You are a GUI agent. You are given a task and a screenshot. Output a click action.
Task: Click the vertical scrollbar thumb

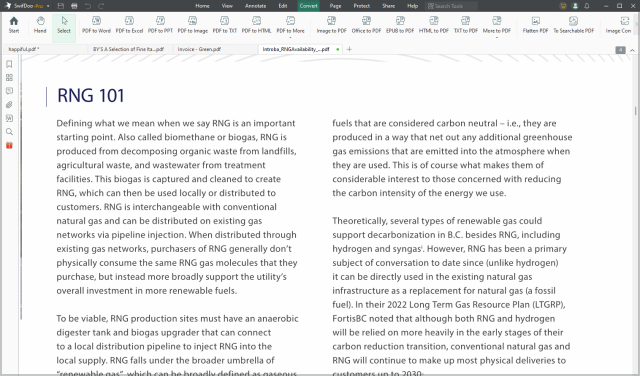[636, 111]
